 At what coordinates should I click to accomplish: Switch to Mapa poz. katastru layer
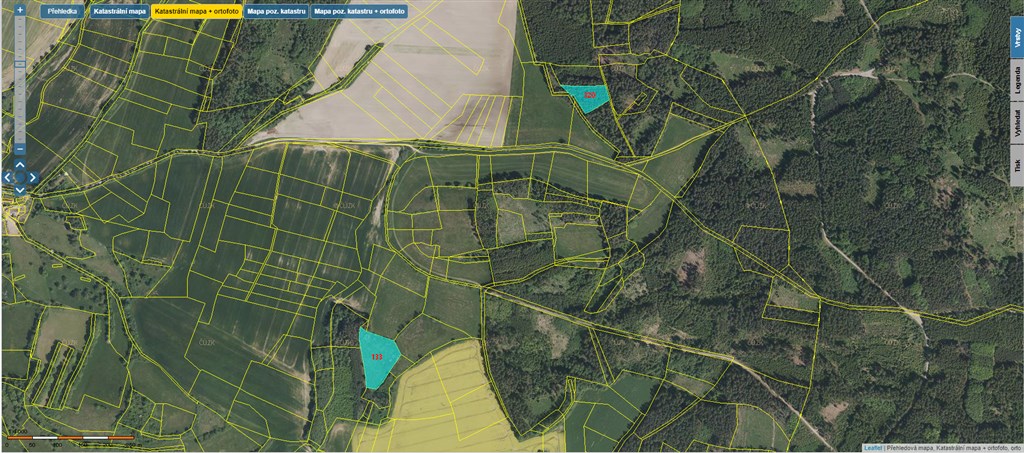(x=276, y=12)
